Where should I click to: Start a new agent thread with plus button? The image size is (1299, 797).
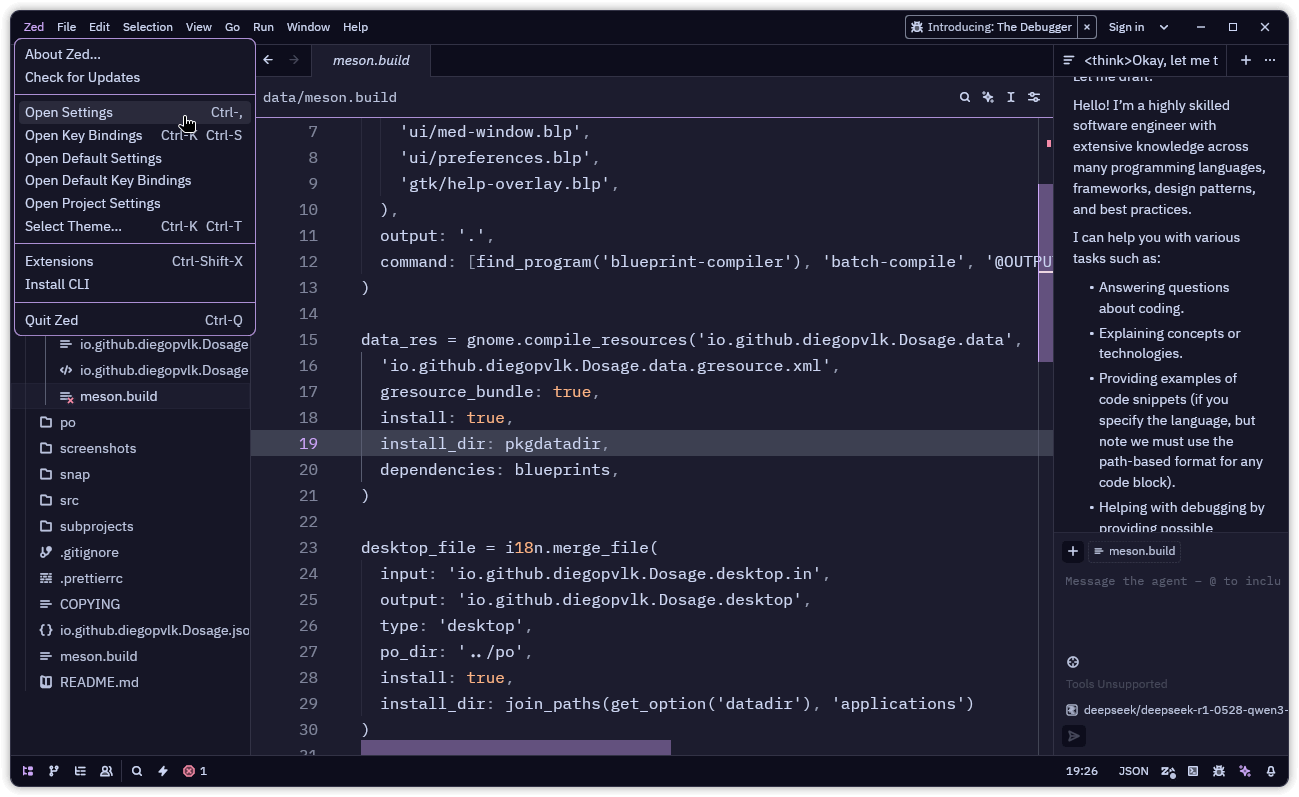click(1246, 60)
